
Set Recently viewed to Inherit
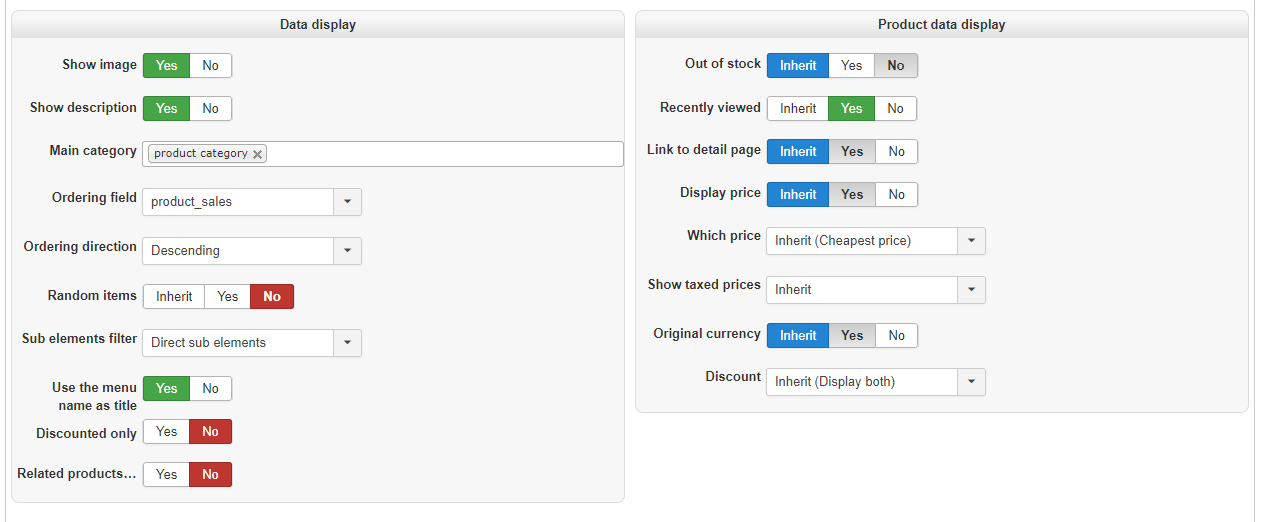798,109
